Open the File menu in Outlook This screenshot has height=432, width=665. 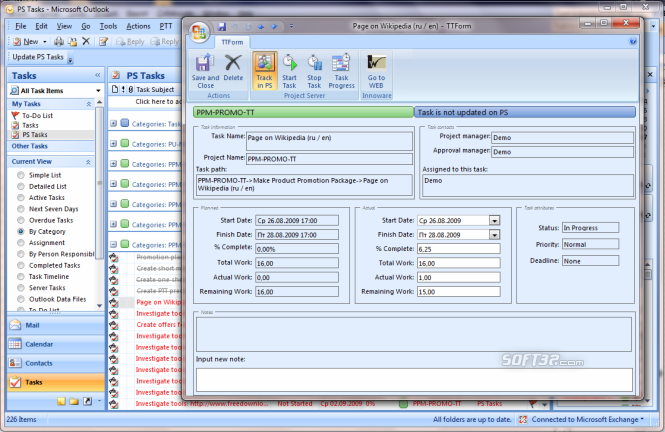click(20, 26)
